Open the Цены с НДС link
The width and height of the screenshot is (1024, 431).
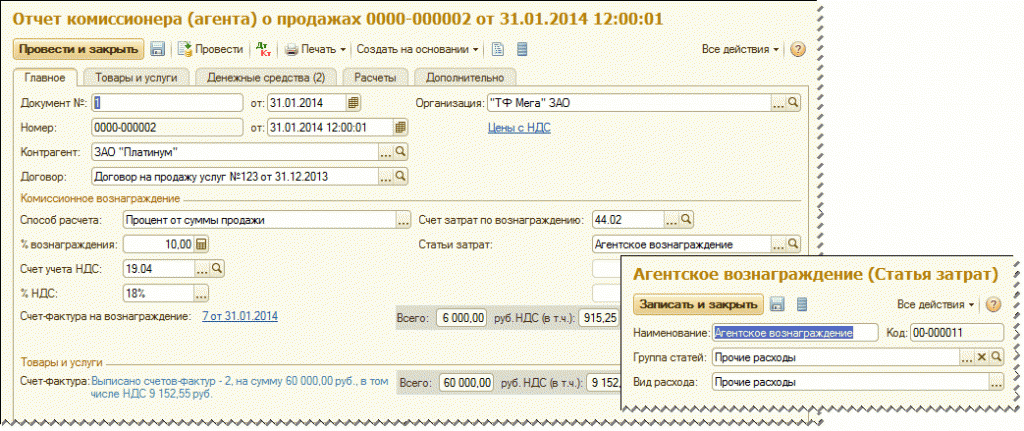coord(518,127)
